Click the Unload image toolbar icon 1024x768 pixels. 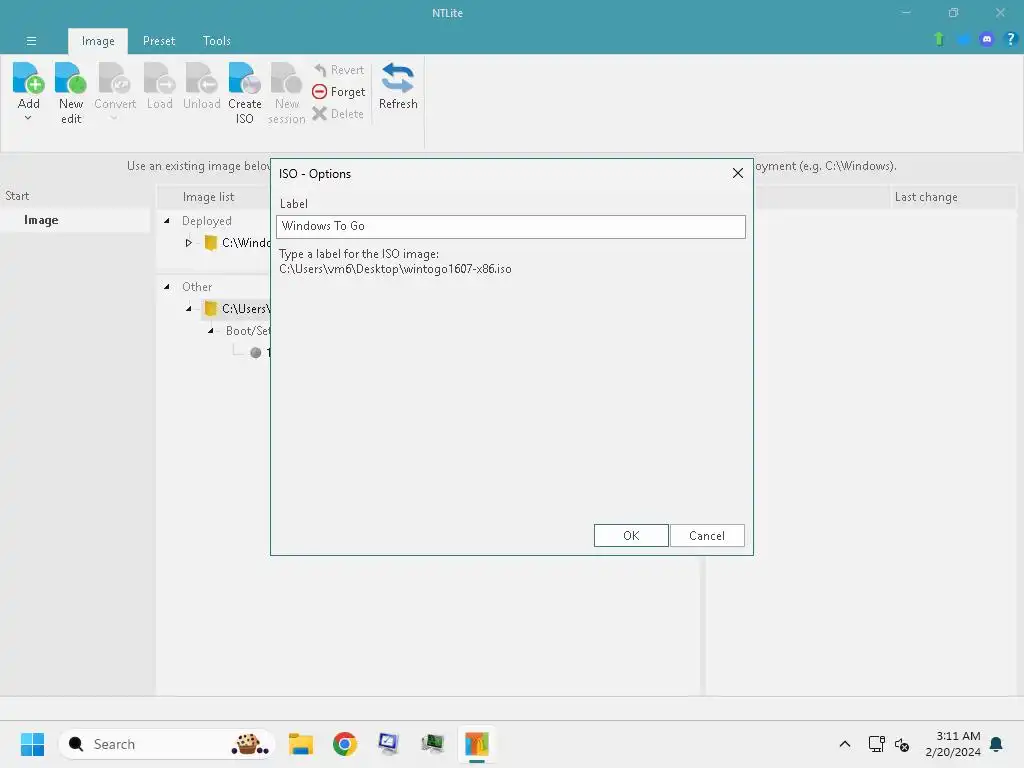click(201, 78)
